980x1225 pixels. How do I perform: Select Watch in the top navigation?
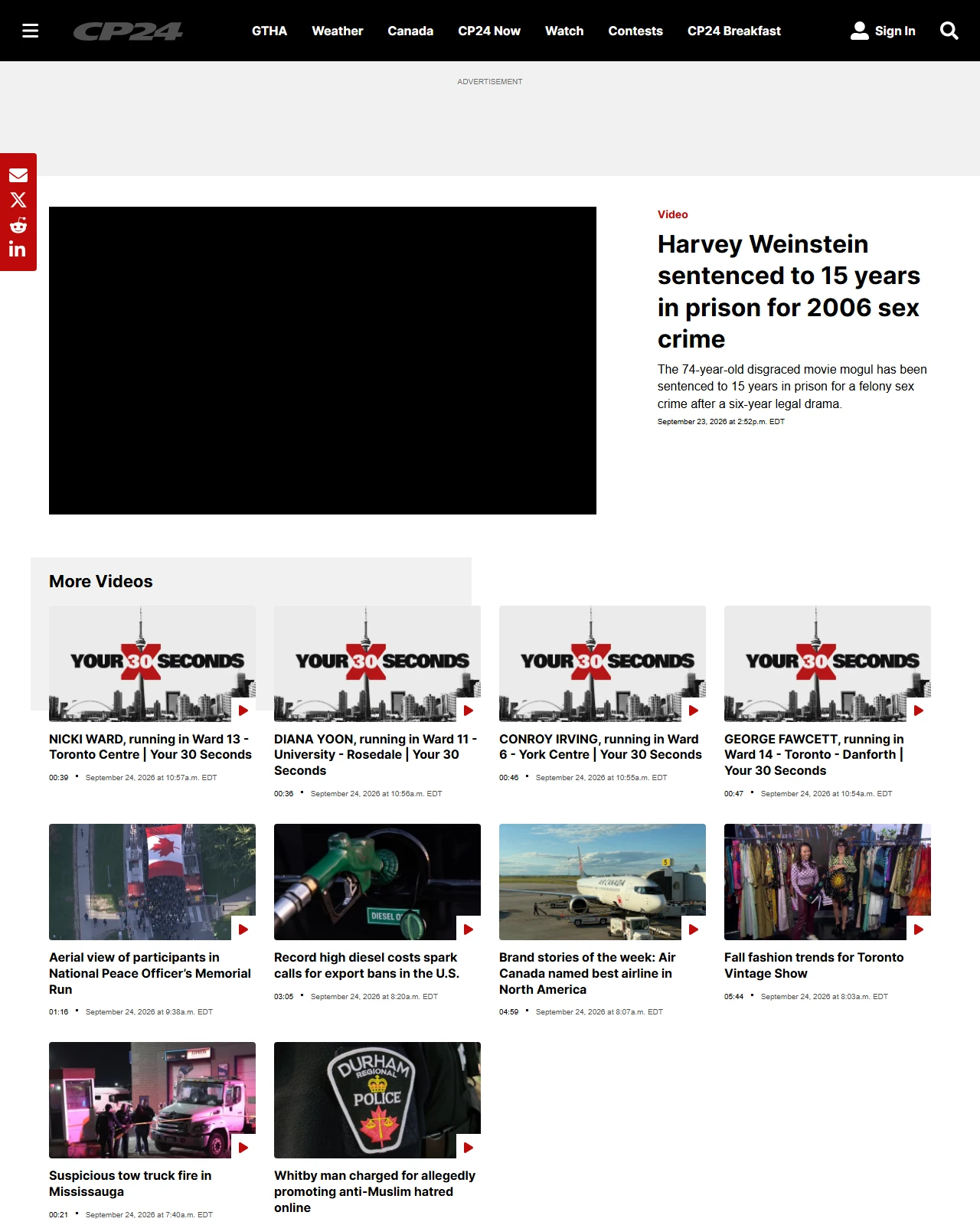point(564,31)
